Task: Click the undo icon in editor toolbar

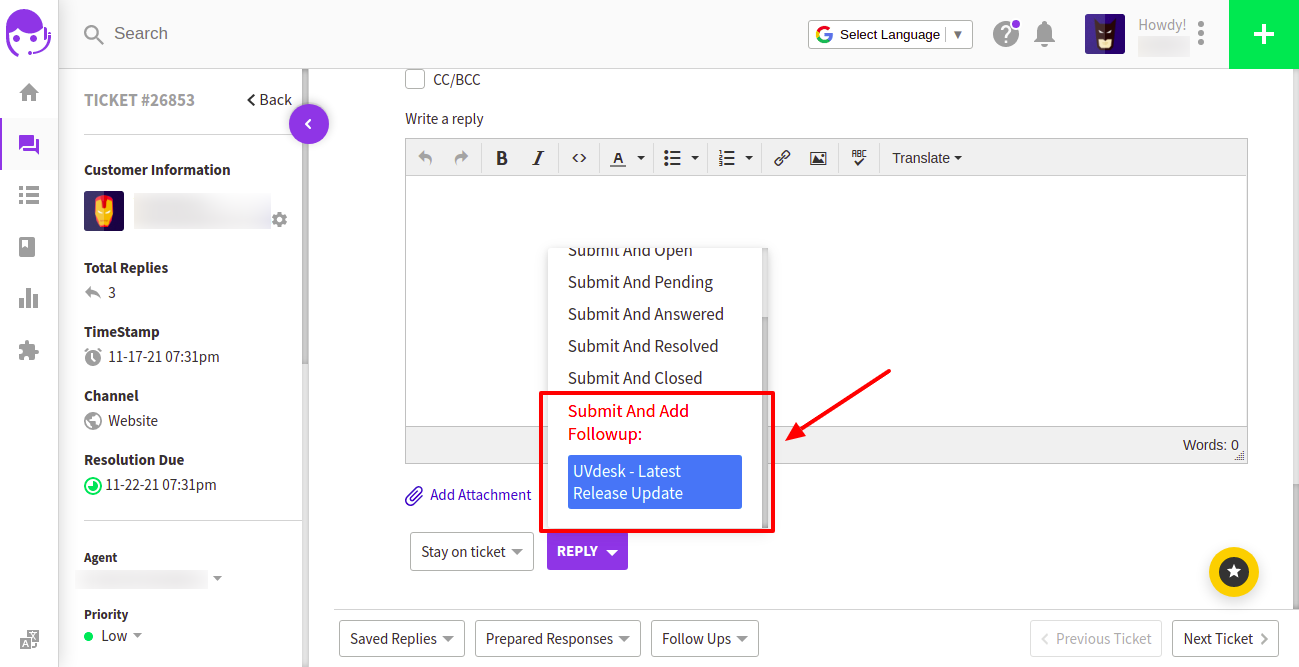Action: (426, 158)
